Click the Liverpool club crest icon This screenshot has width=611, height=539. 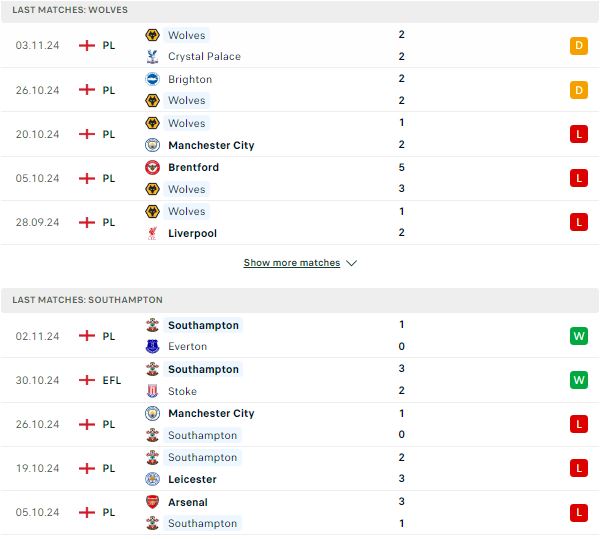coord(152,233)
